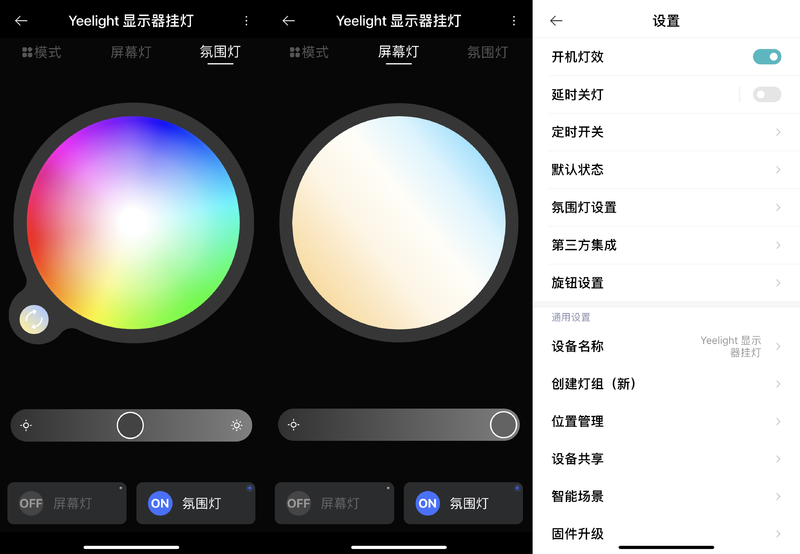The height and width of the screenshot is (554, 800).
Task: Toggle the 开机灯效 switch
Action: pos(767,57)
